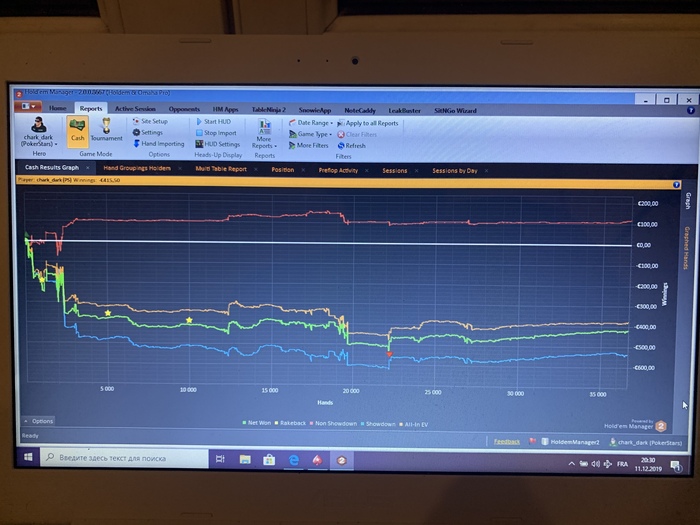Close the Hand Groupings Holdem tab
The image size is (700, 525).
pyautogui.click(x=180, y=168)
